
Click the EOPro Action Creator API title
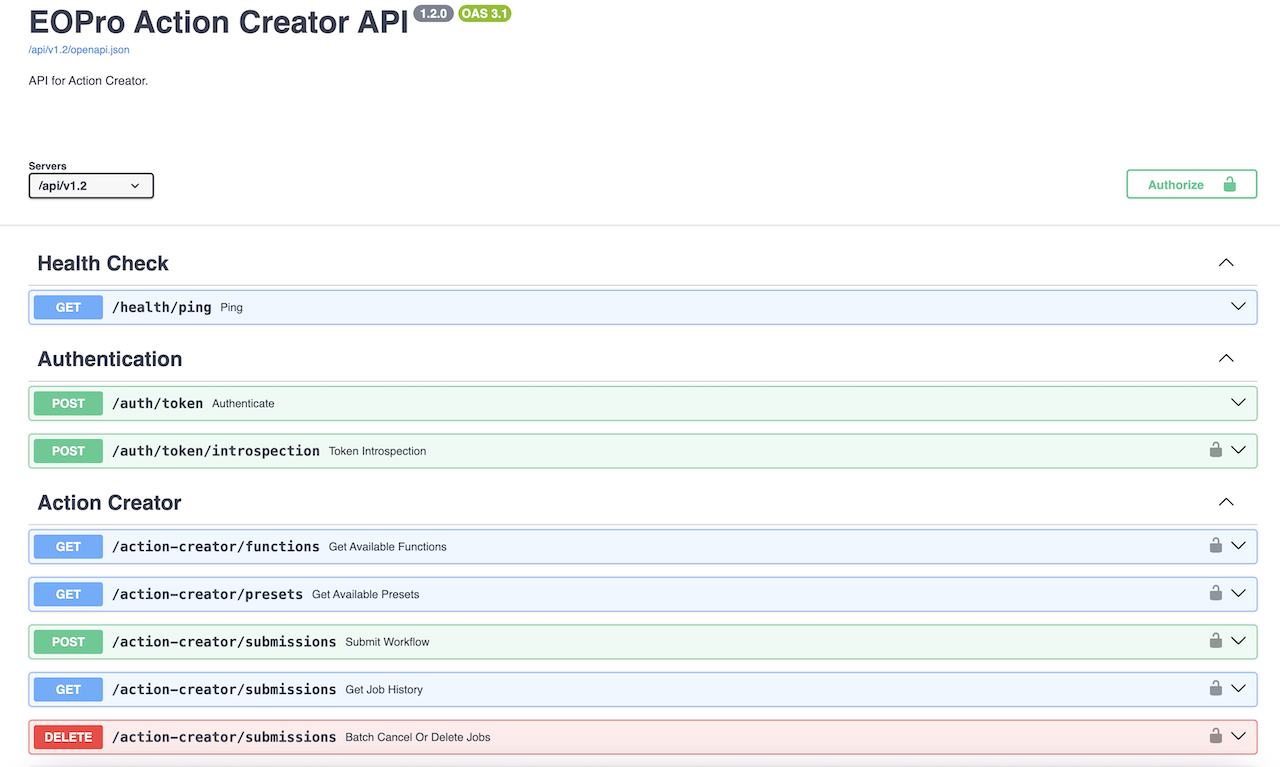coord(218,22)
